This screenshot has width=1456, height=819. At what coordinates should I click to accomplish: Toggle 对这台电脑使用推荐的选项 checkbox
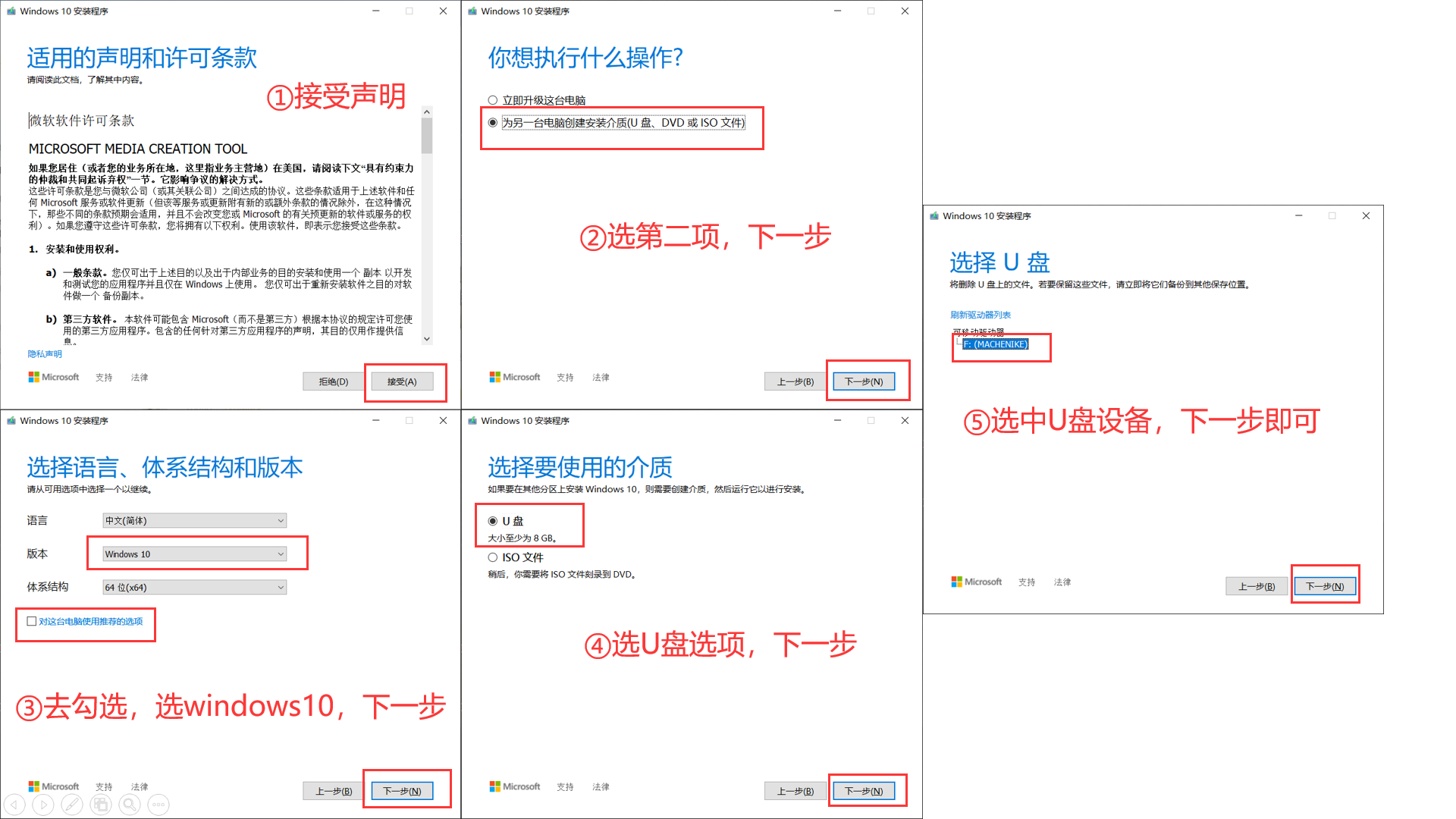click(32, 621)
